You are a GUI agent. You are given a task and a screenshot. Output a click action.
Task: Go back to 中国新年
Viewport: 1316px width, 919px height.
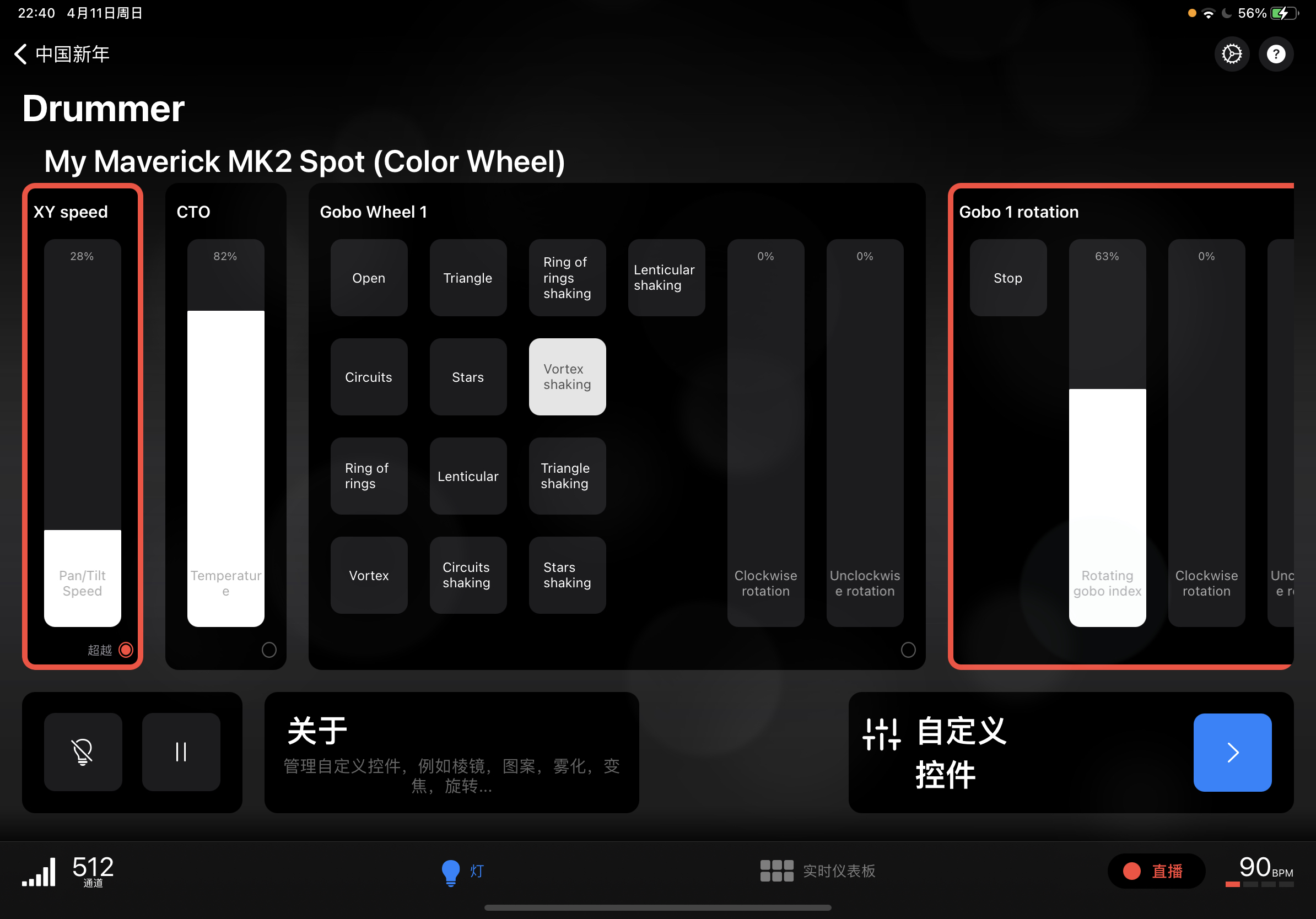point(61,54)
